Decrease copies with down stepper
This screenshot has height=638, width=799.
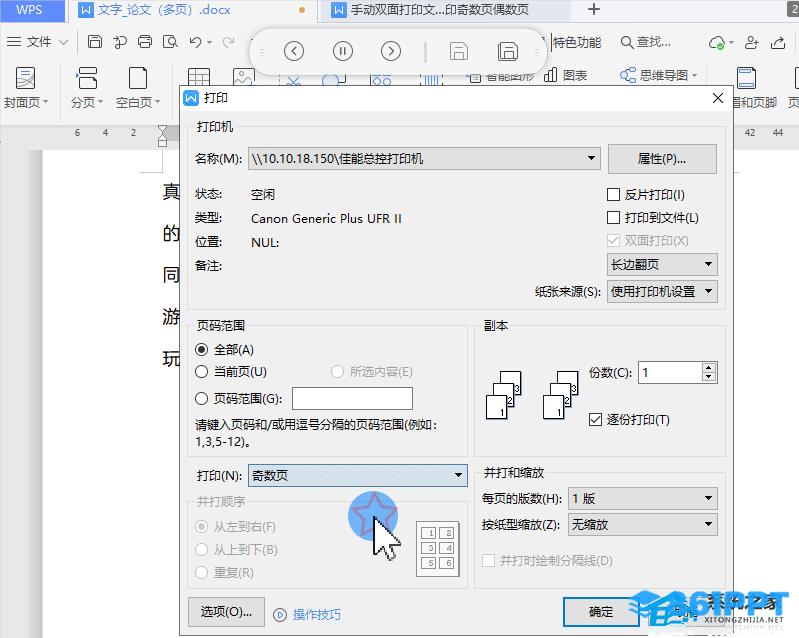[709, 378]
